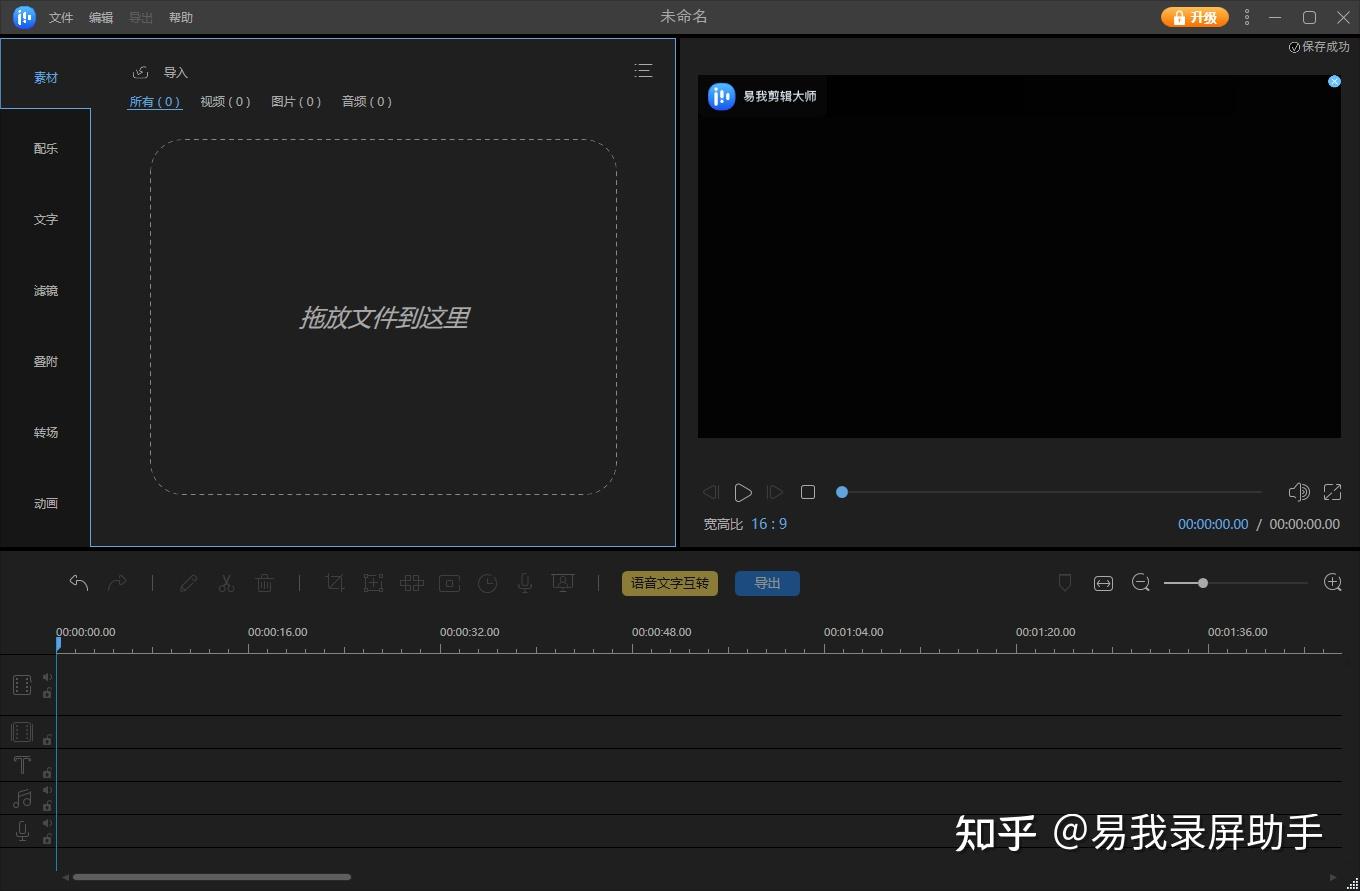Image resolution: width=1360 pixels, height=891 pixels.
Task: Delete selected clip with trash icon
Action: point(264,583)
